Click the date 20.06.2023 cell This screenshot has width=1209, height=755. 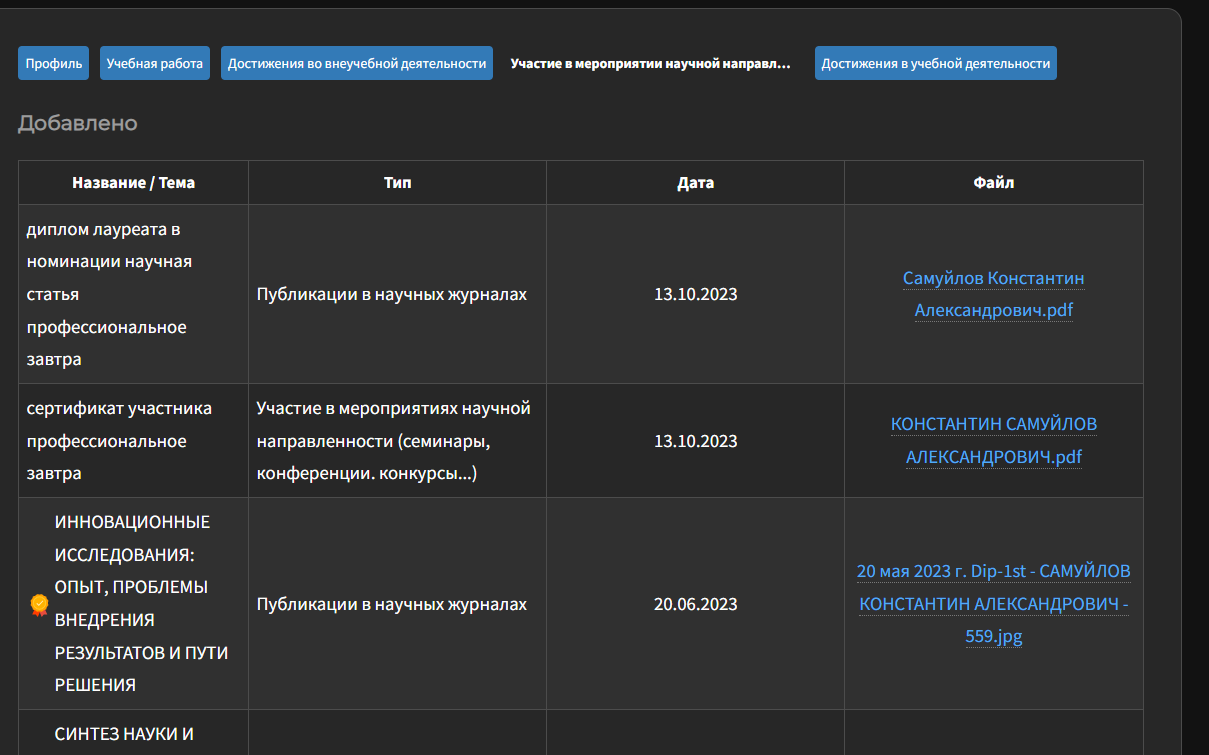point(695,604)
